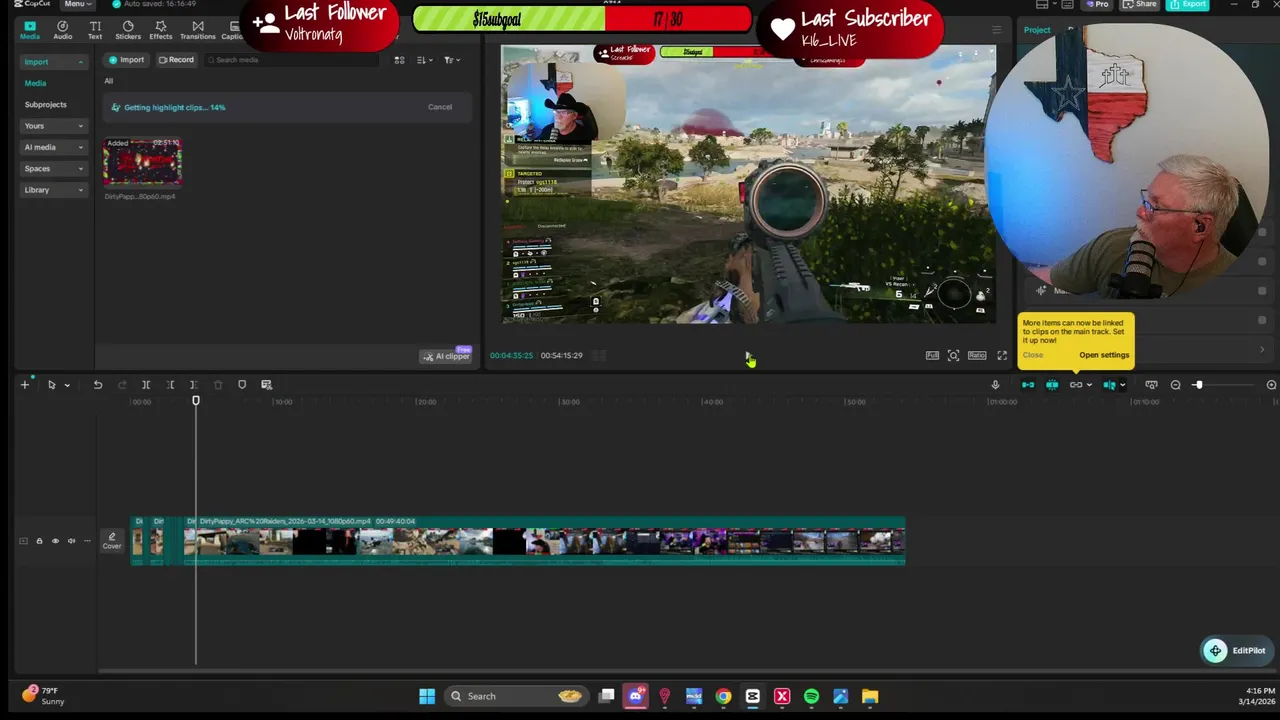The image size is (1280, 720).
Task: Click the All media filter label
Action: click(x=109, y=81)
